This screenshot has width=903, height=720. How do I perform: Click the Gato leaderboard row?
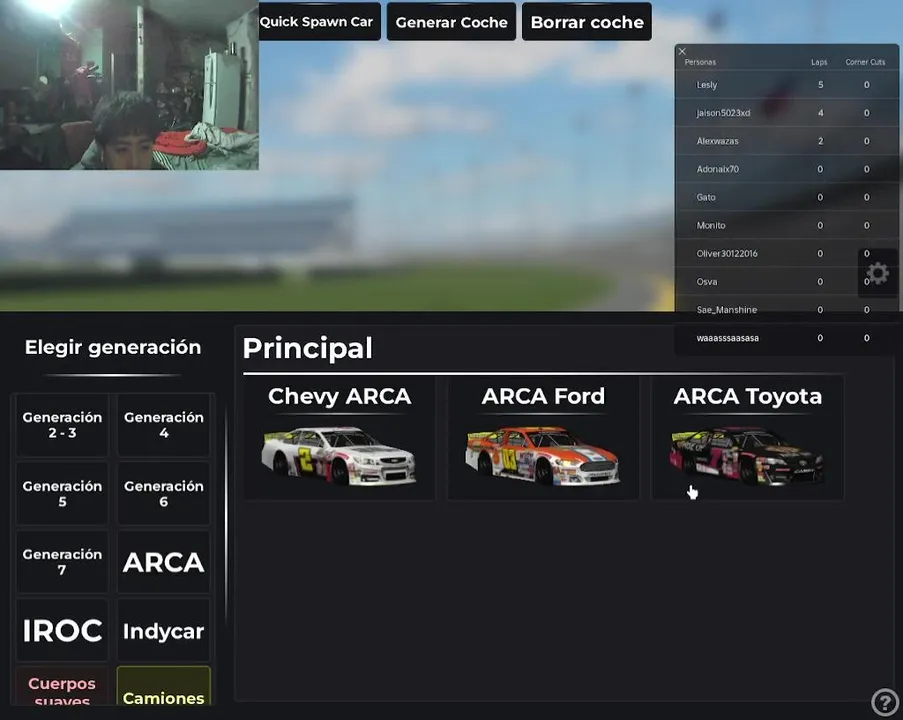[786, 197]
